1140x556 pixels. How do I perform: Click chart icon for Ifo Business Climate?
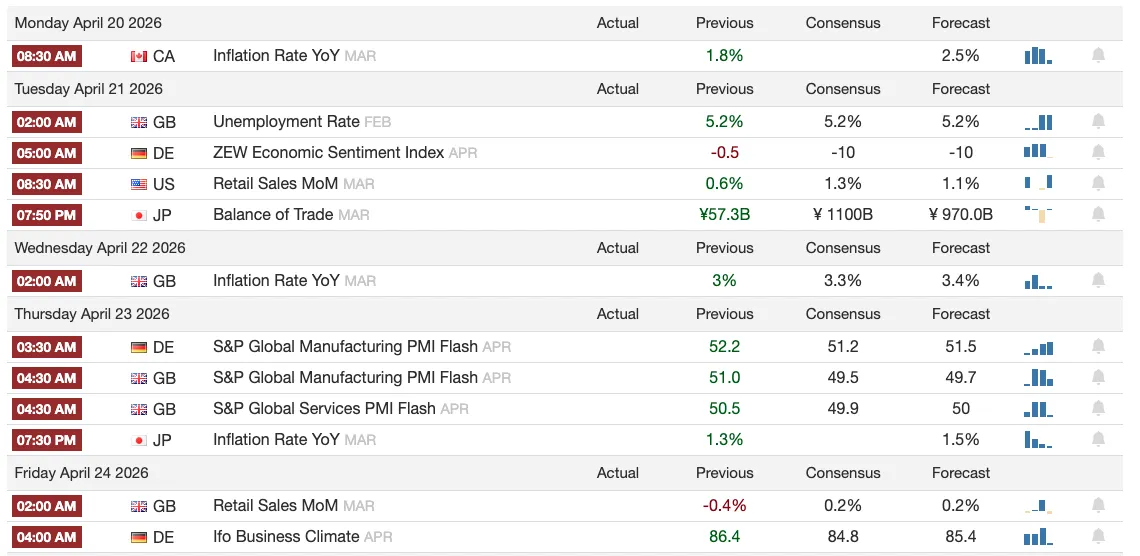point(1038,537)
